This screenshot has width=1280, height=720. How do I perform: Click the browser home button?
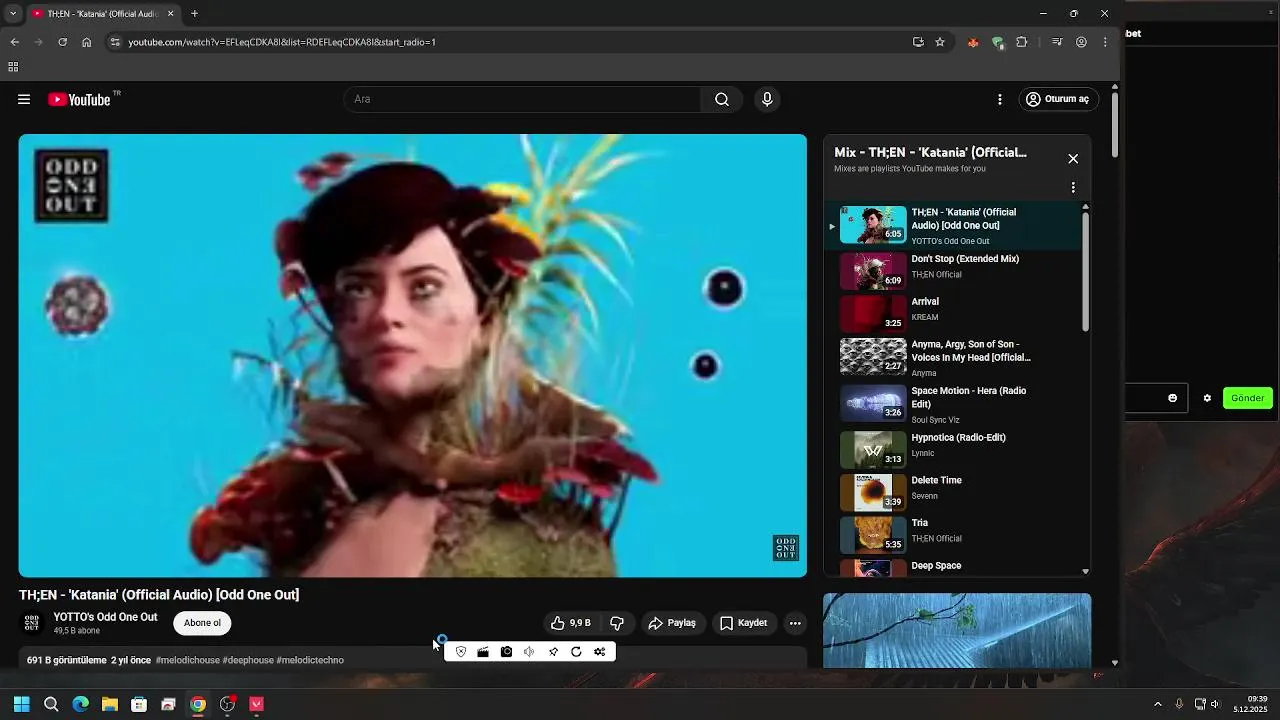(87, 42)
